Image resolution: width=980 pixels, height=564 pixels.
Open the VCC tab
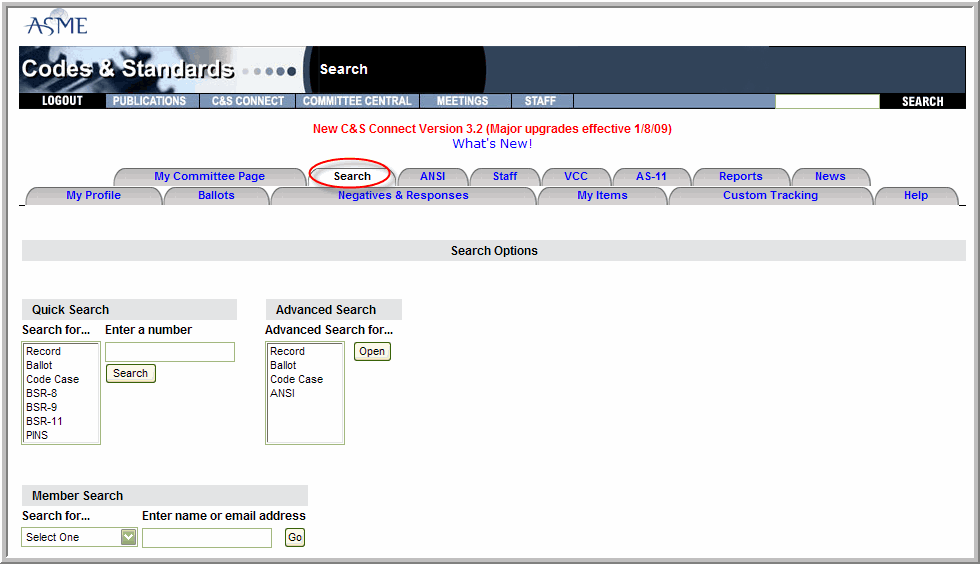click(x=576, y=176)
